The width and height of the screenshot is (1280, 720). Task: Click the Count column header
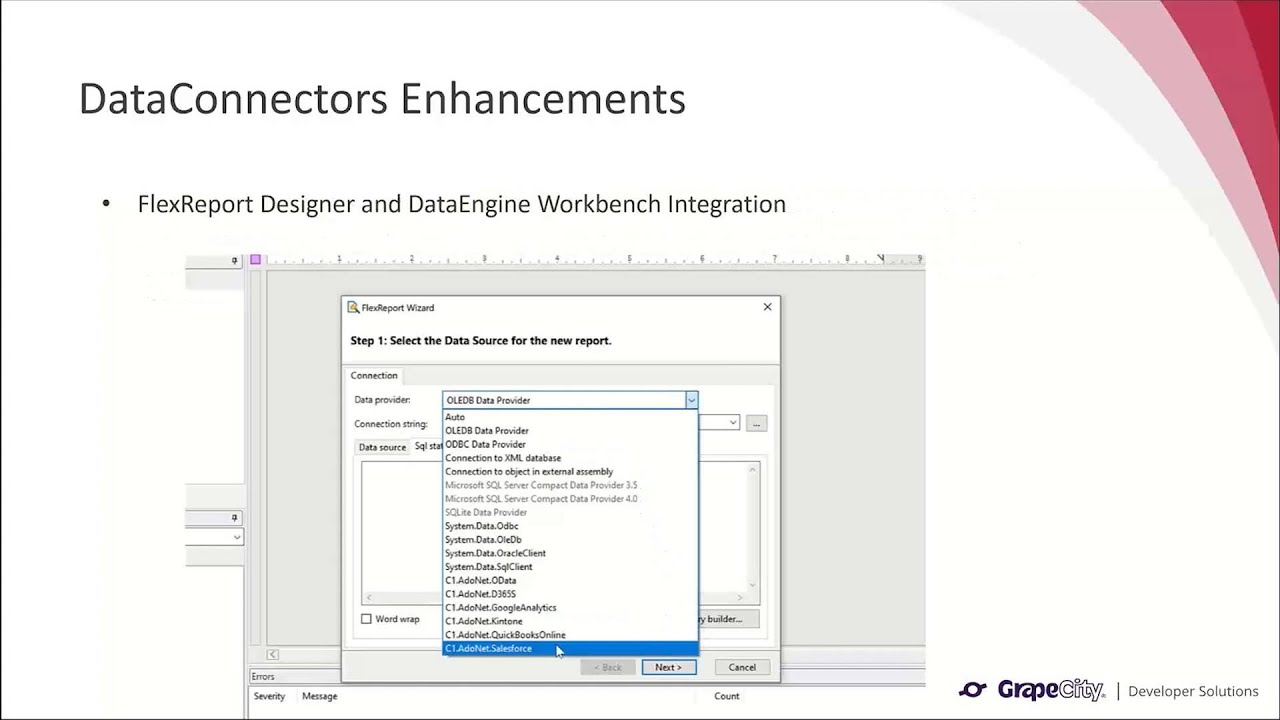727,696
